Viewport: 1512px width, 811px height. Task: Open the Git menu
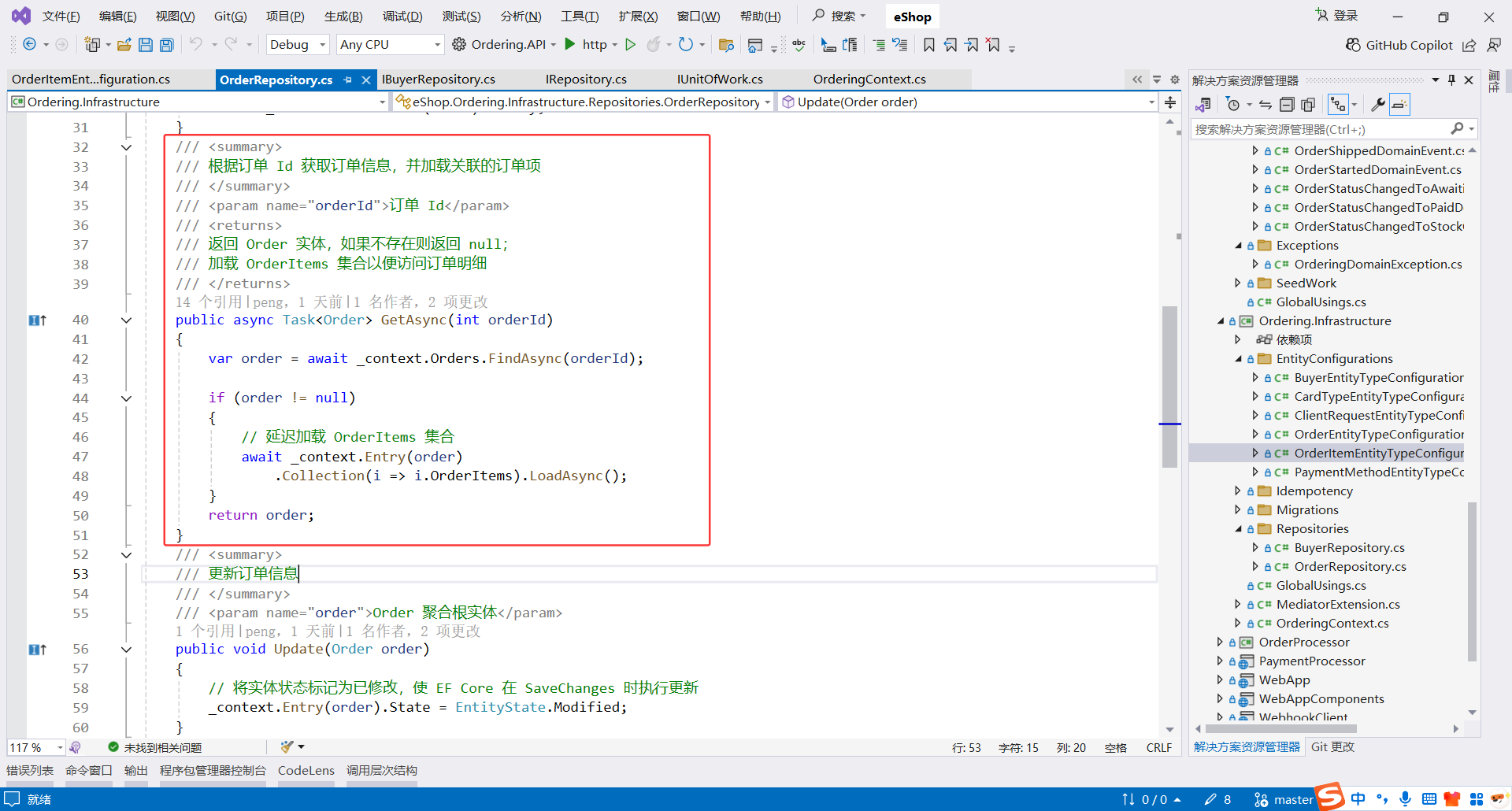click(x=229, y=16)
